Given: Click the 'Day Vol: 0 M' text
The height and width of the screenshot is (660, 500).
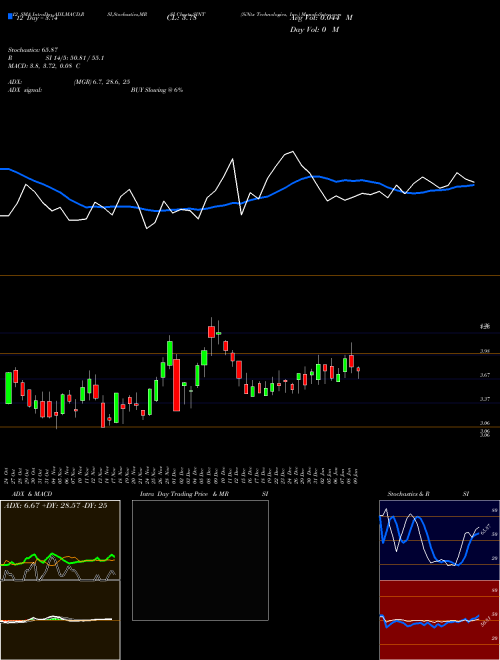Looking at the screenshot, I should [314, 30].
